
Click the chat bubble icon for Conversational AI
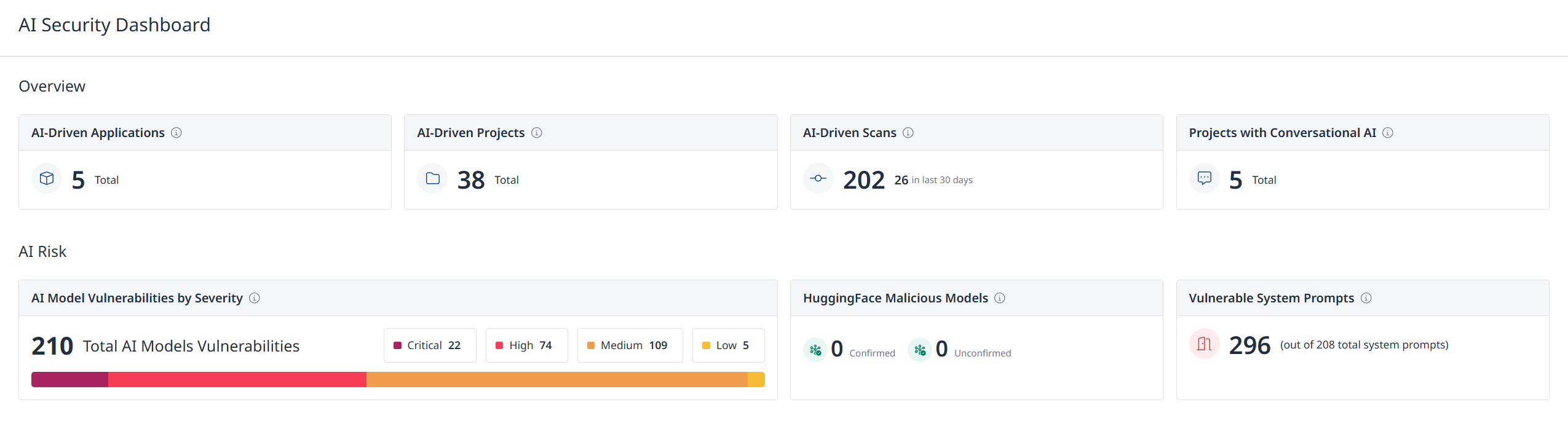[1205, 179]
